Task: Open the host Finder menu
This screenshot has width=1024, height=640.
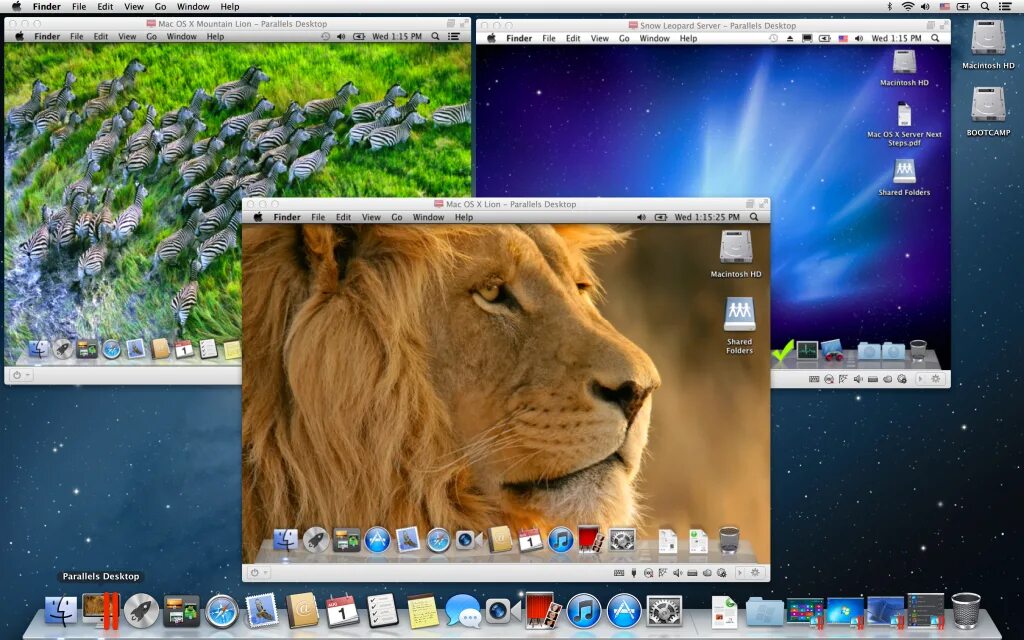Action: [47, 7]
